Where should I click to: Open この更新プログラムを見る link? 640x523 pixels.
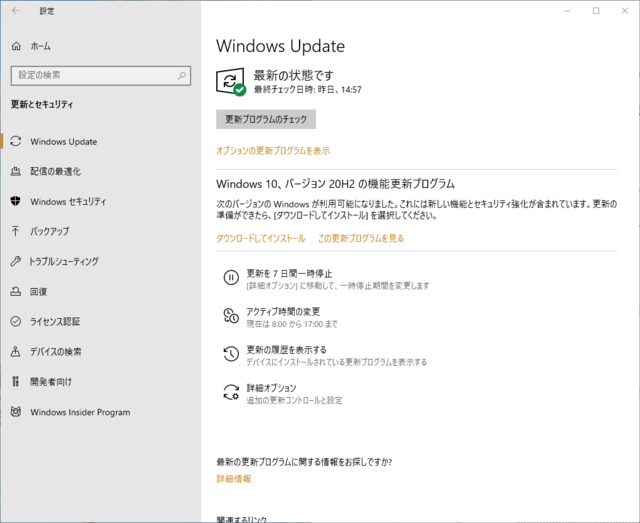coord(361,238)
